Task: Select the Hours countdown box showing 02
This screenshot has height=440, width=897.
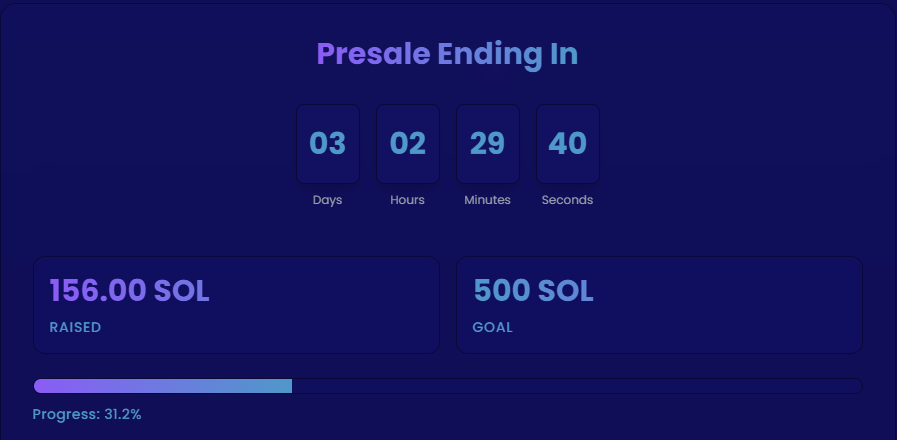Action: (x=408, y=144)
